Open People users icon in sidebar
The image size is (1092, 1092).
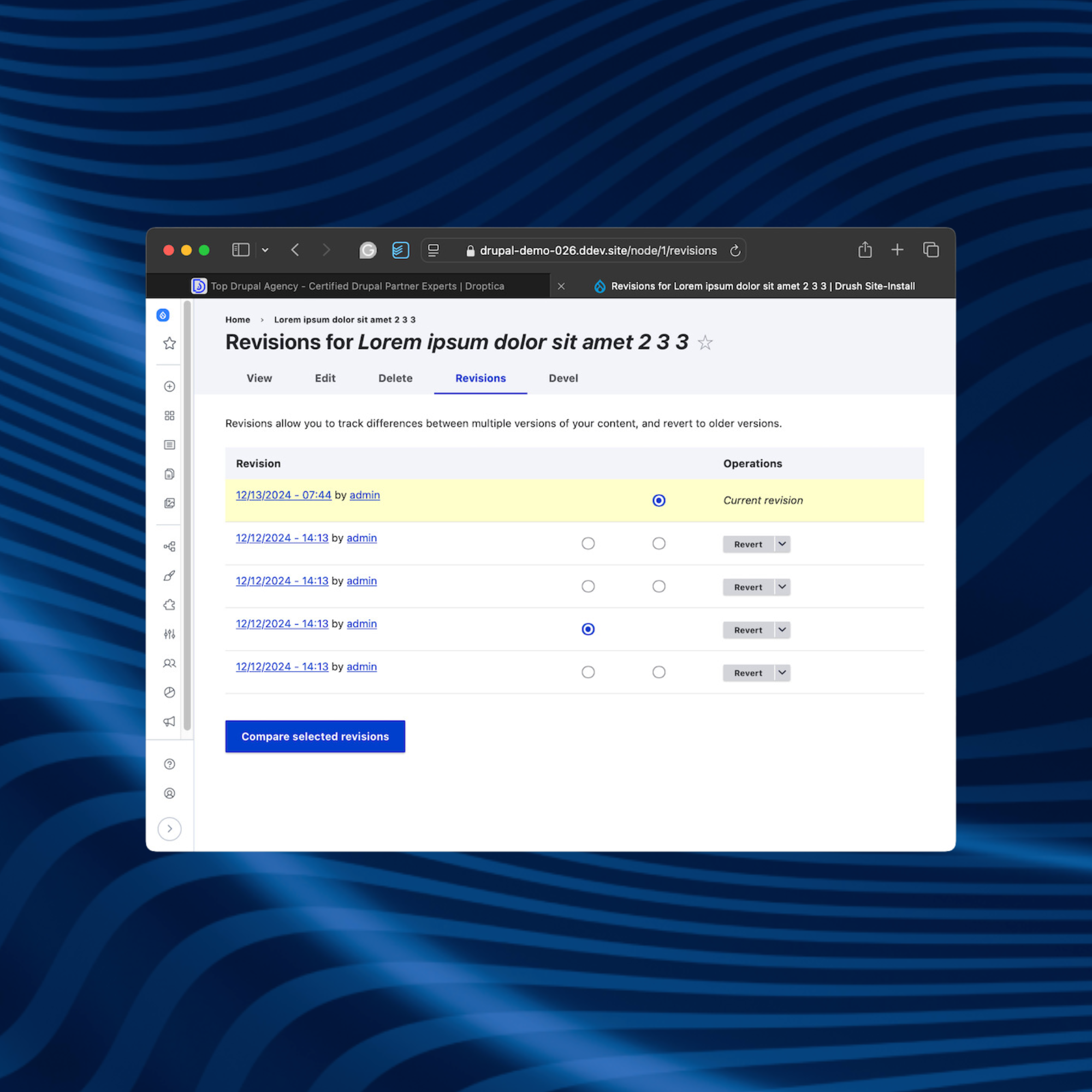tap(169, 663)
